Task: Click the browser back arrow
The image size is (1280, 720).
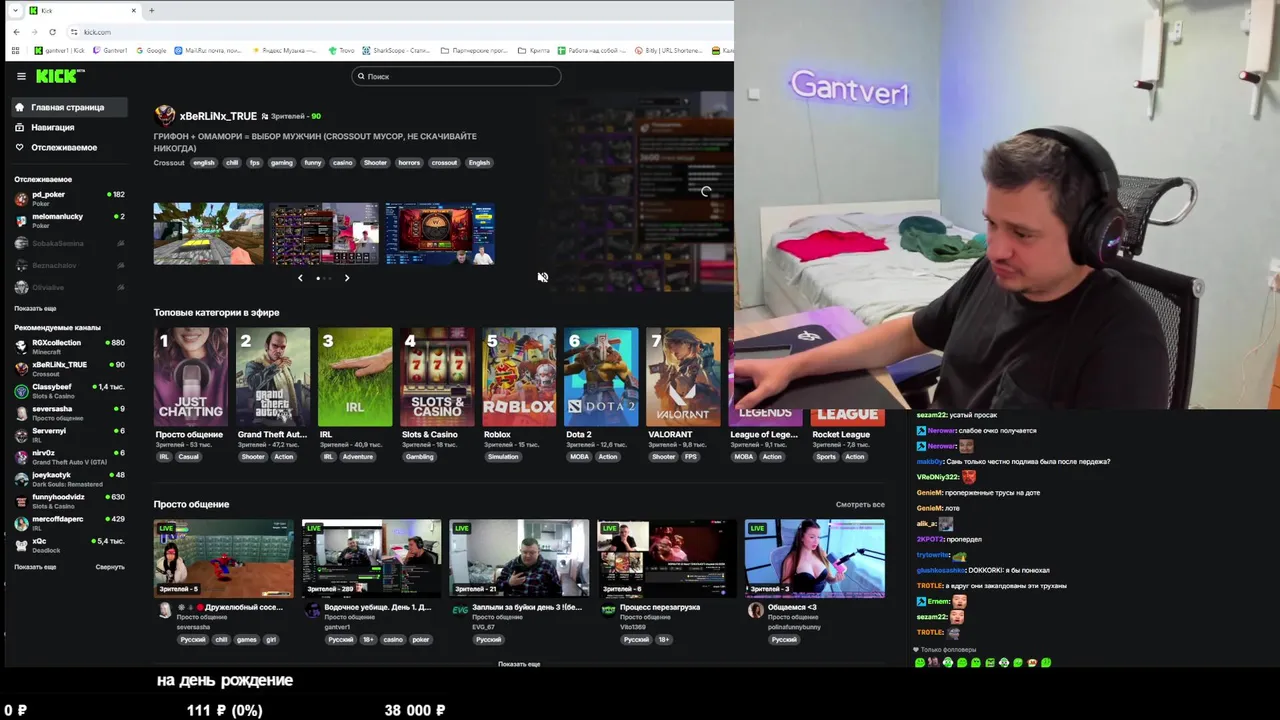Action: (16, 32)
